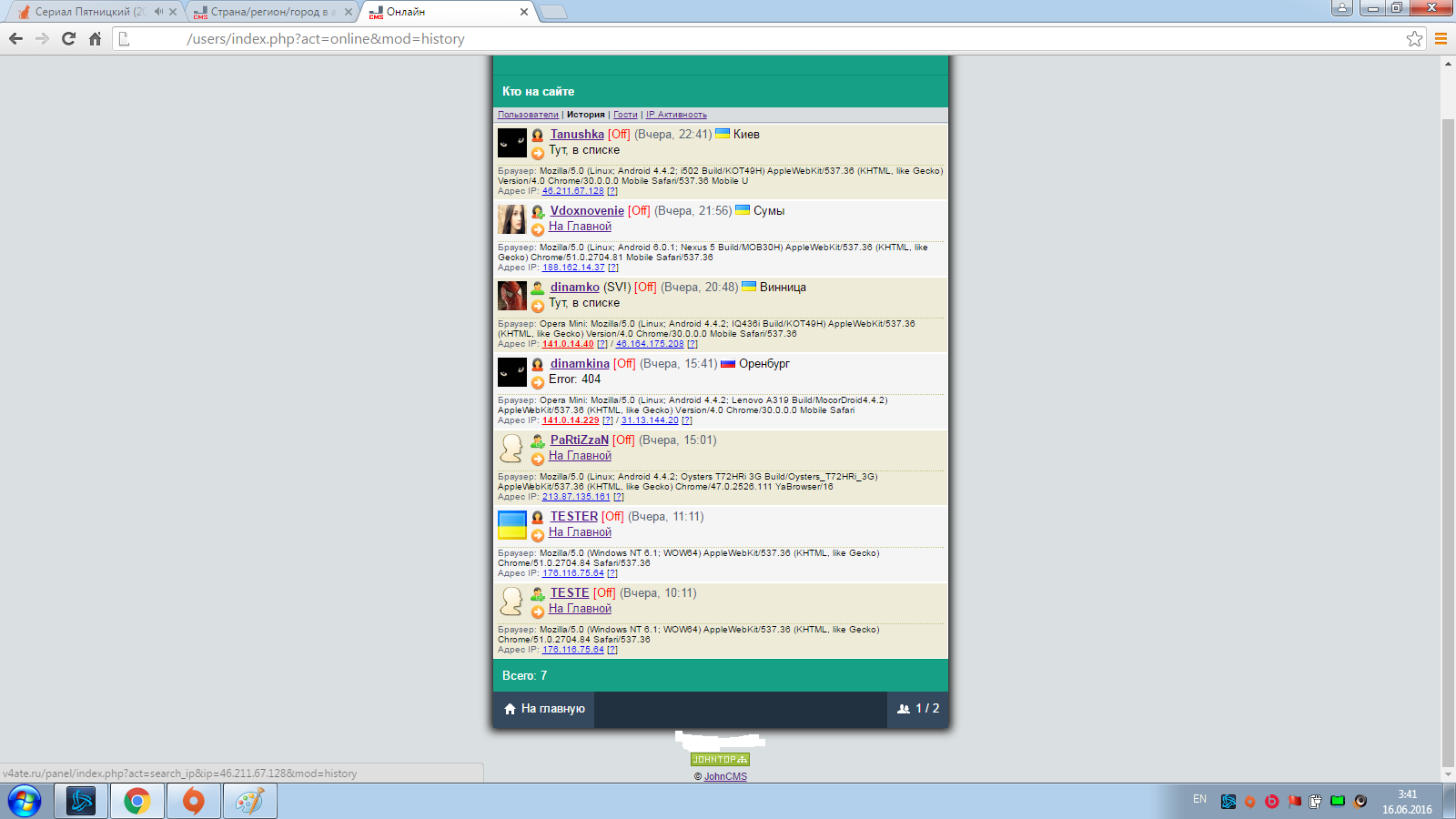The width and height of the screenshot is (1456, 819).
Task: Follow PaRtiZzaN's На Главной link
Action: 580,456
